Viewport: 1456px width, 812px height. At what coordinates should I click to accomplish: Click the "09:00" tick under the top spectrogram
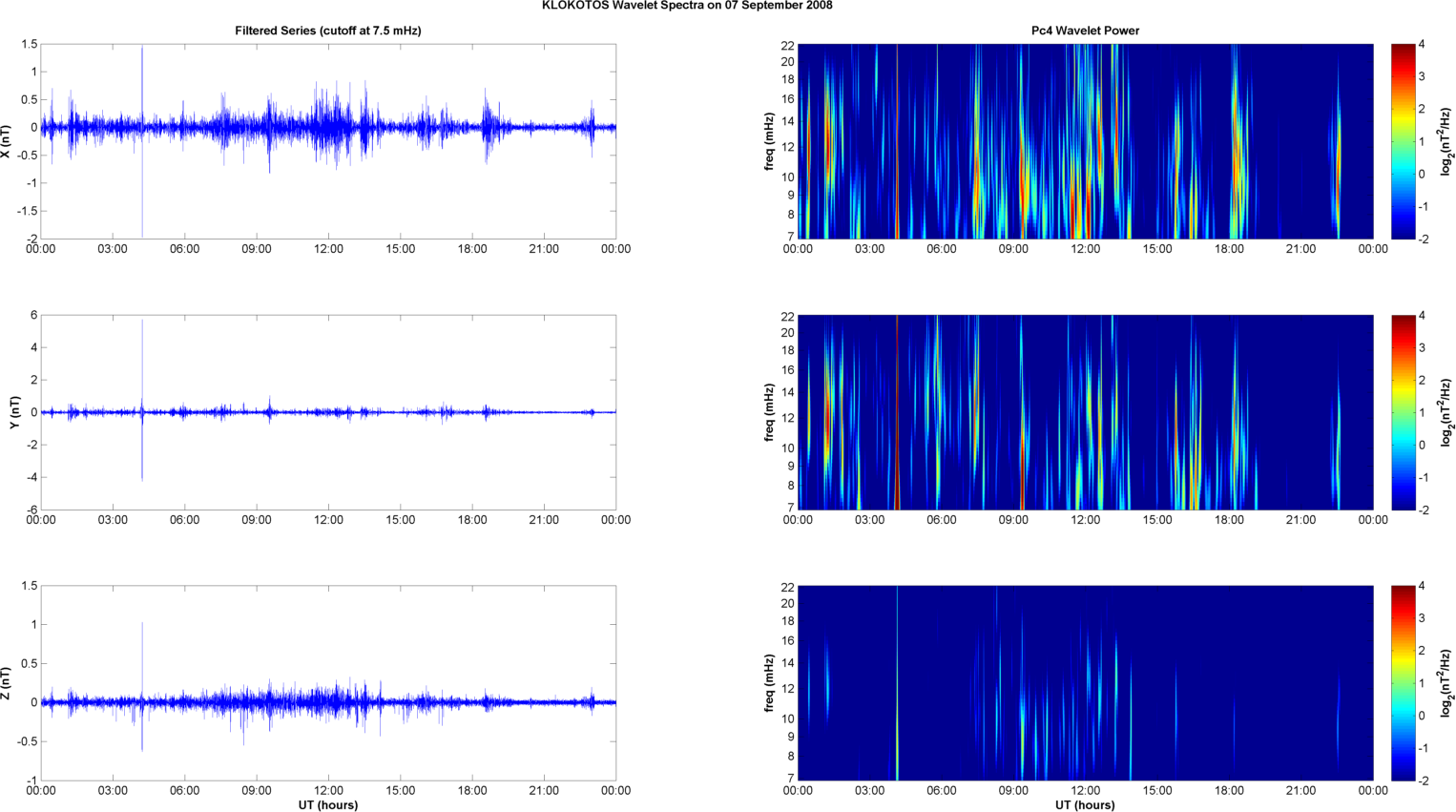1013,249
